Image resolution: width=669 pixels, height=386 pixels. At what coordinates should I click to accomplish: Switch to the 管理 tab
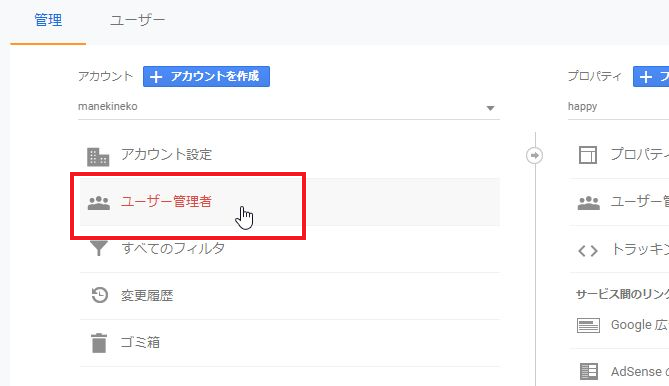[48, 20]
